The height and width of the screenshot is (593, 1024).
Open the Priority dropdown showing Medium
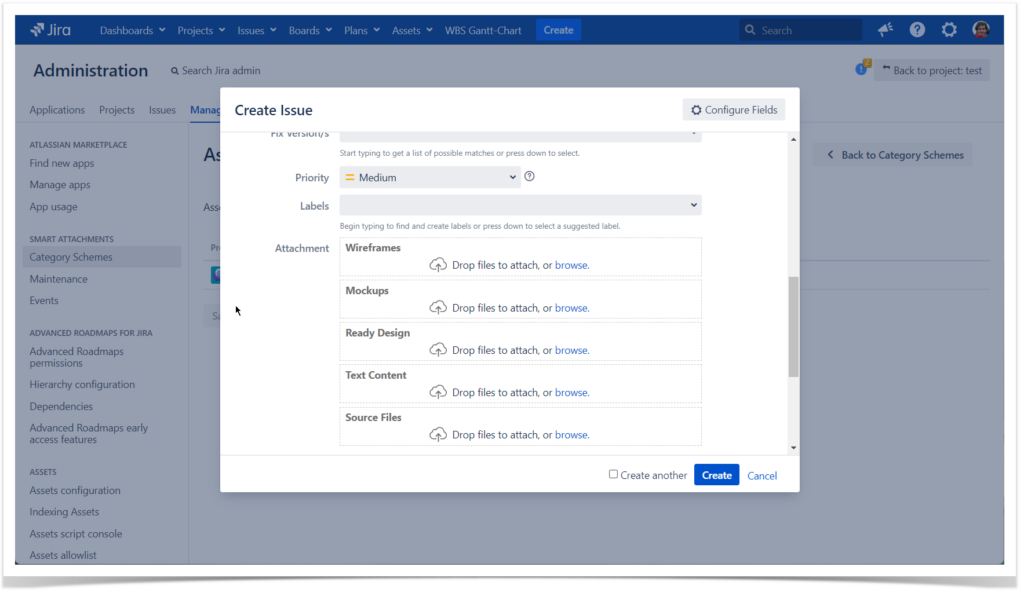[429, 176]
